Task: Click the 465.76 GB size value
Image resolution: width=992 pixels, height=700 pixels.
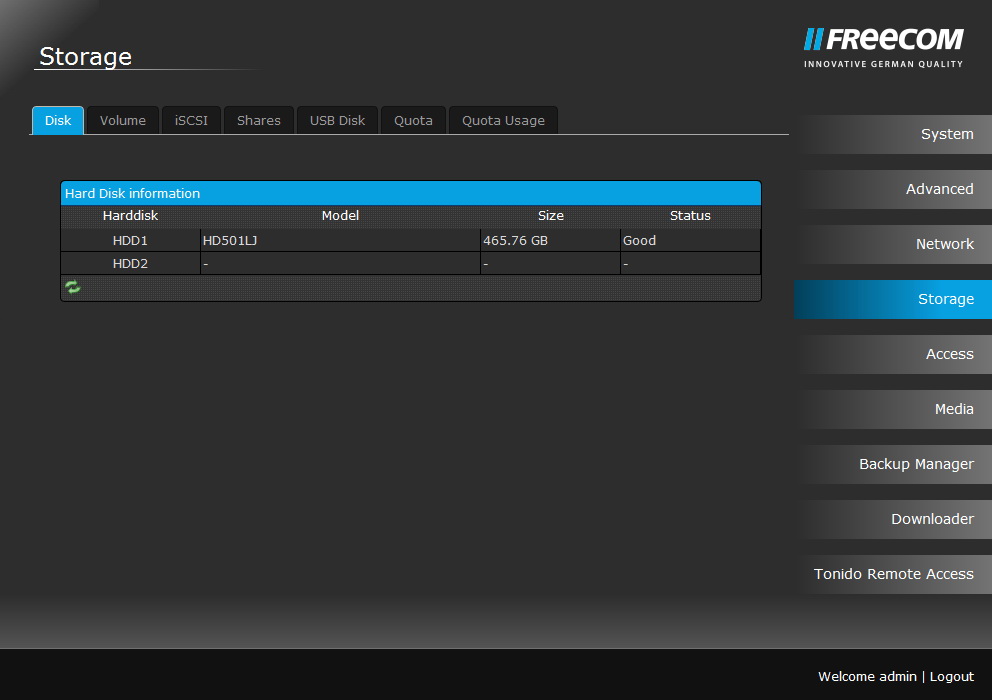Action: pyautogui.click(x=515, y=241)
